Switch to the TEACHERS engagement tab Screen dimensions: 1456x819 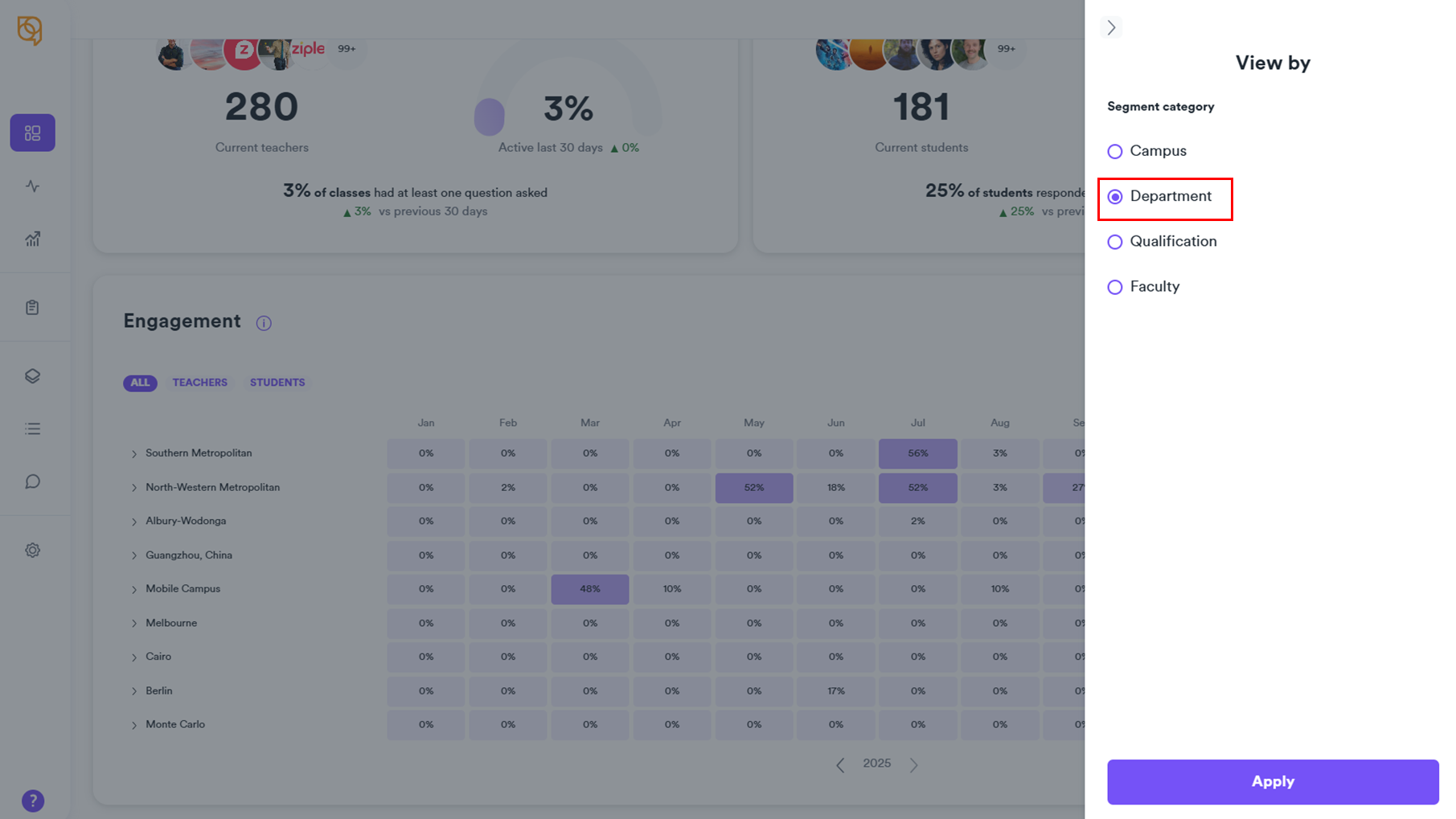(199, 383)
